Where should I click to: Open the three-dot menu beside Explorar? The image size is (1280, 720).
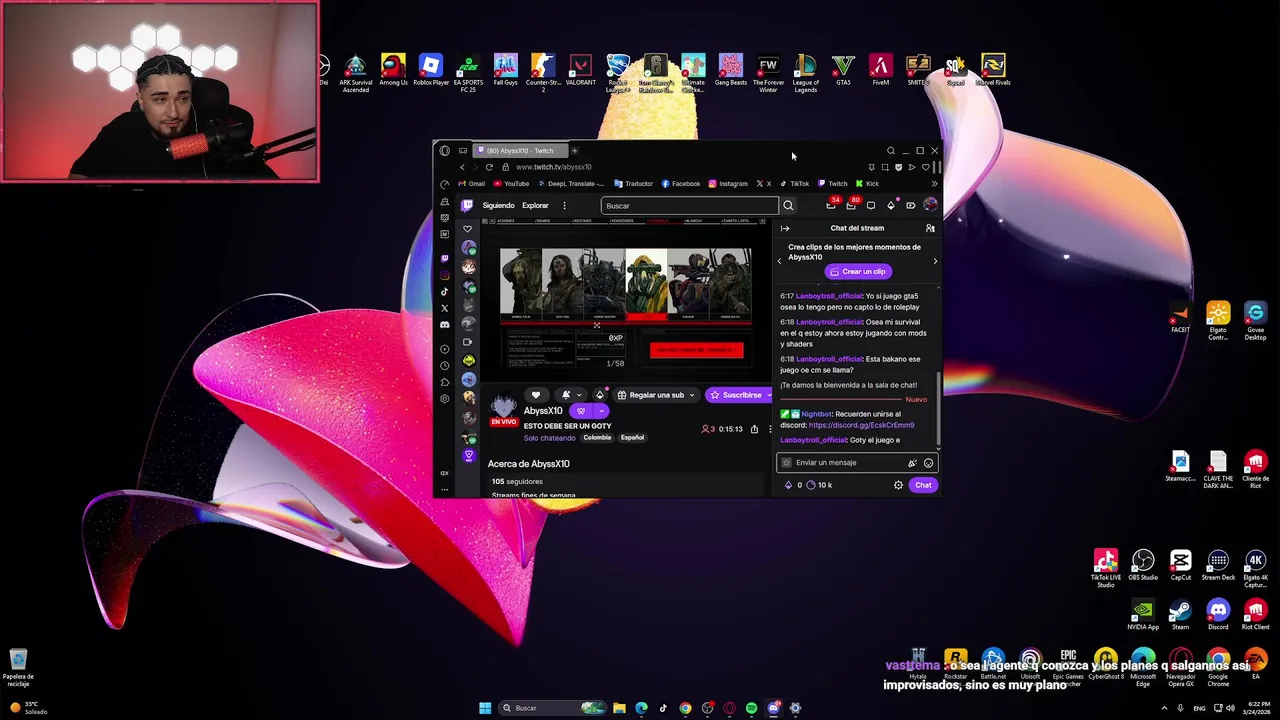pos(564,206)
